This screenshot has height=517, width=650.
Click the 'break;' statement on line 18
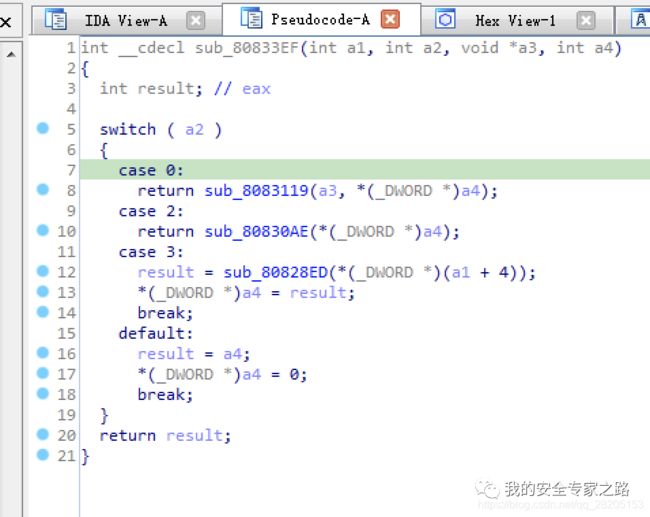pyautogui.click(x=165, y=395)
